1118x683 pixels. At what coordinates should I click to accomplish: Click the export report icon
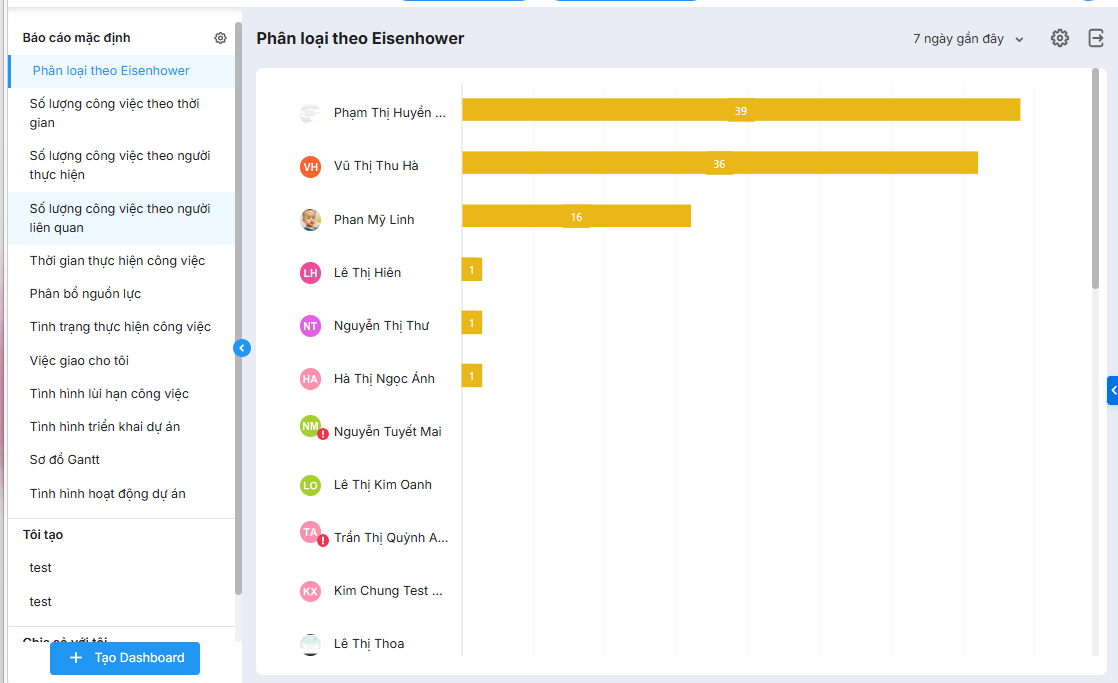(1096, 38)
